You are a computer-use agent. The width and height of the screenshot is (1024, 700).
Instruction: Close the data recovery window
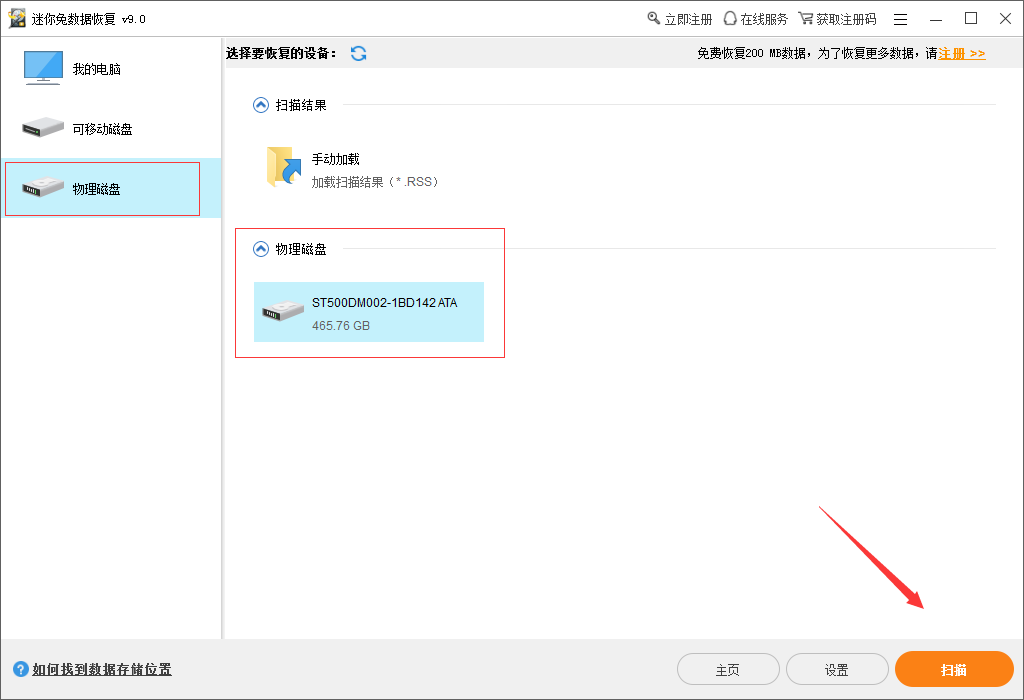click(1006, 18)
